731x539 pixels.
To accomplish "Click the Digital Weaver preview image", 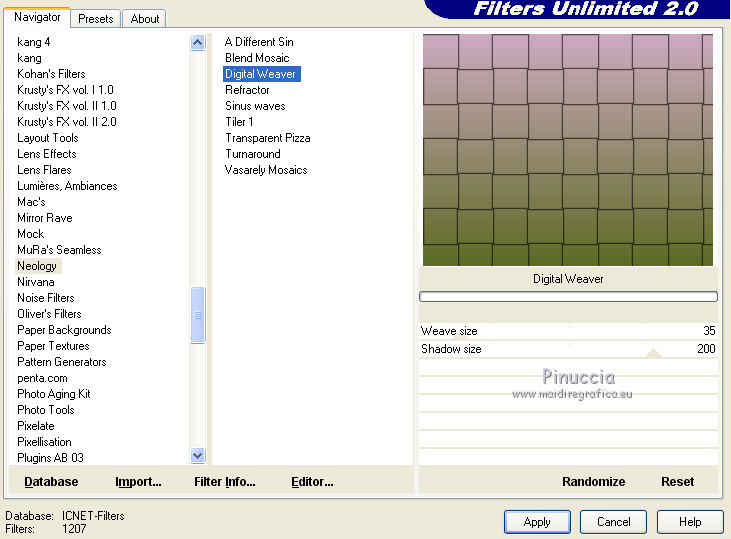I will 568,150.
